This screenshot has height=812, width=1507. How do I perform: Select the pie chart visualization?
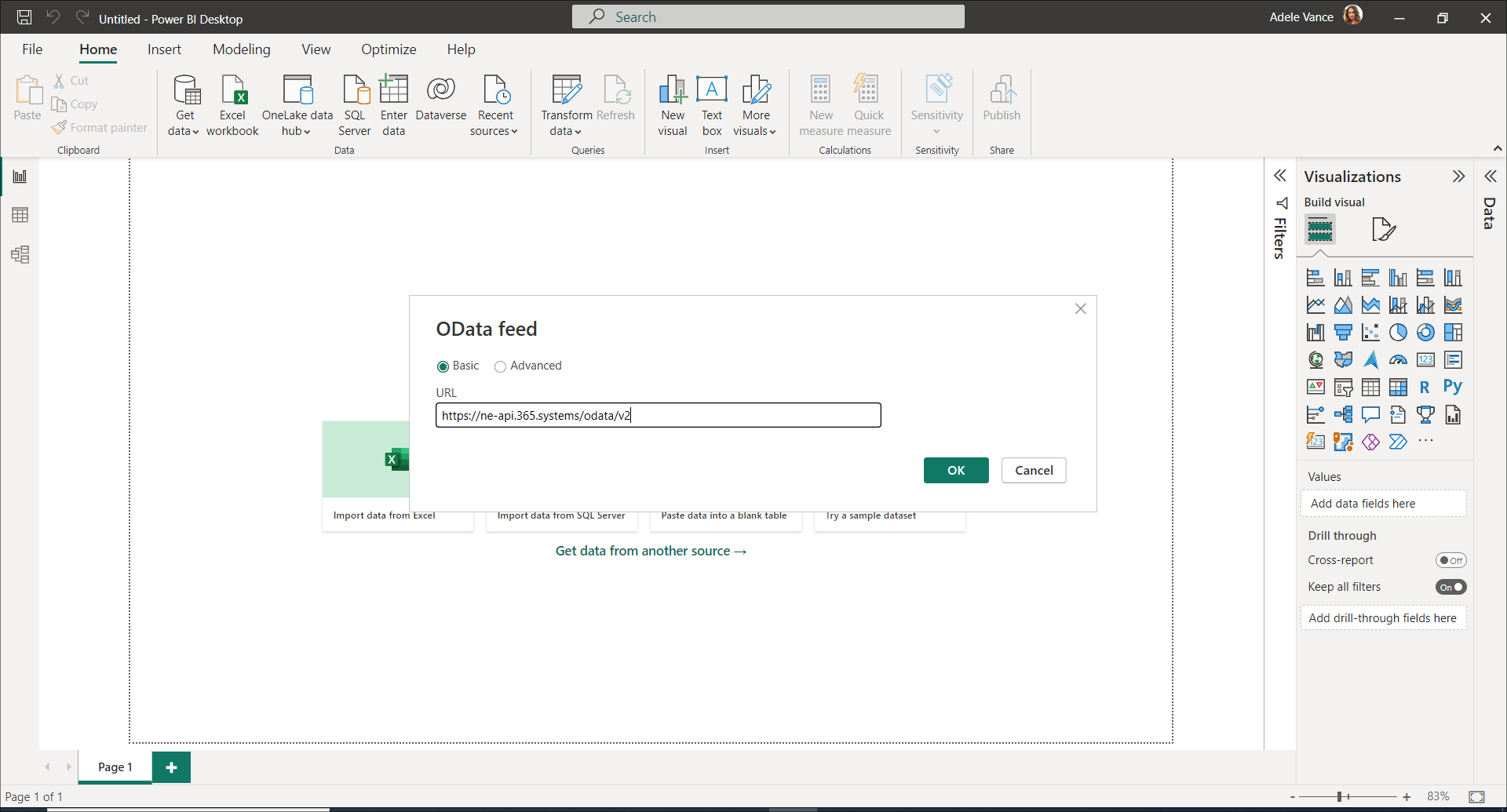click(1398, 333)
